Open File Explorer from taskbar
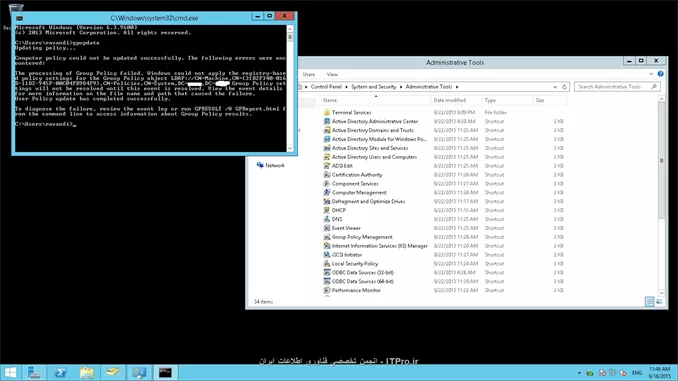Screen dimensions: 678x381 (86, 372)
